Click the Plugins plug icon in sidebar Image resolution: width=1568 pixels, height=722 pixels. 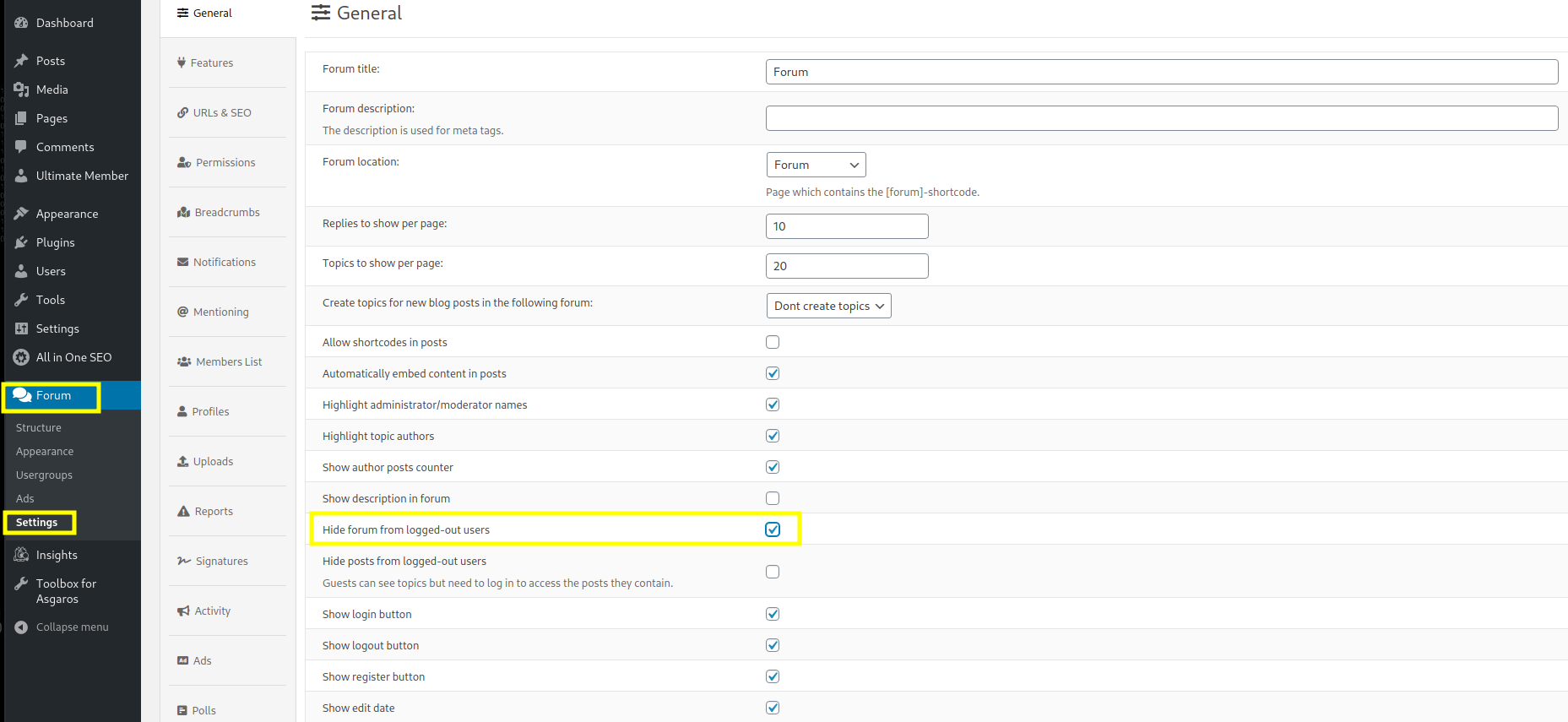(x=21, y=242)
